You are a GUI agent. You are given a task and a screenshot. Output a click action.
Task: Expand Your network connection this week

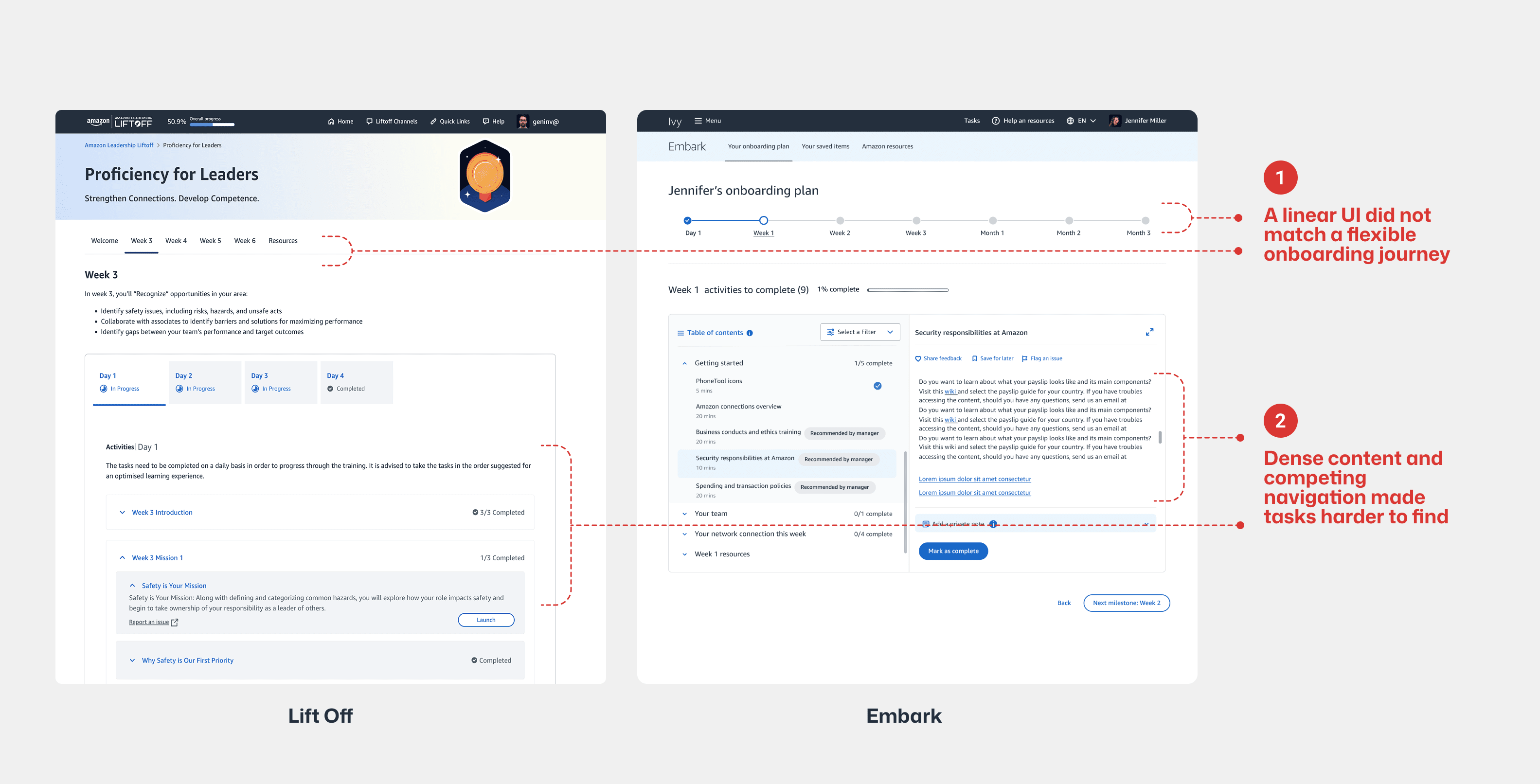point(684,534)
